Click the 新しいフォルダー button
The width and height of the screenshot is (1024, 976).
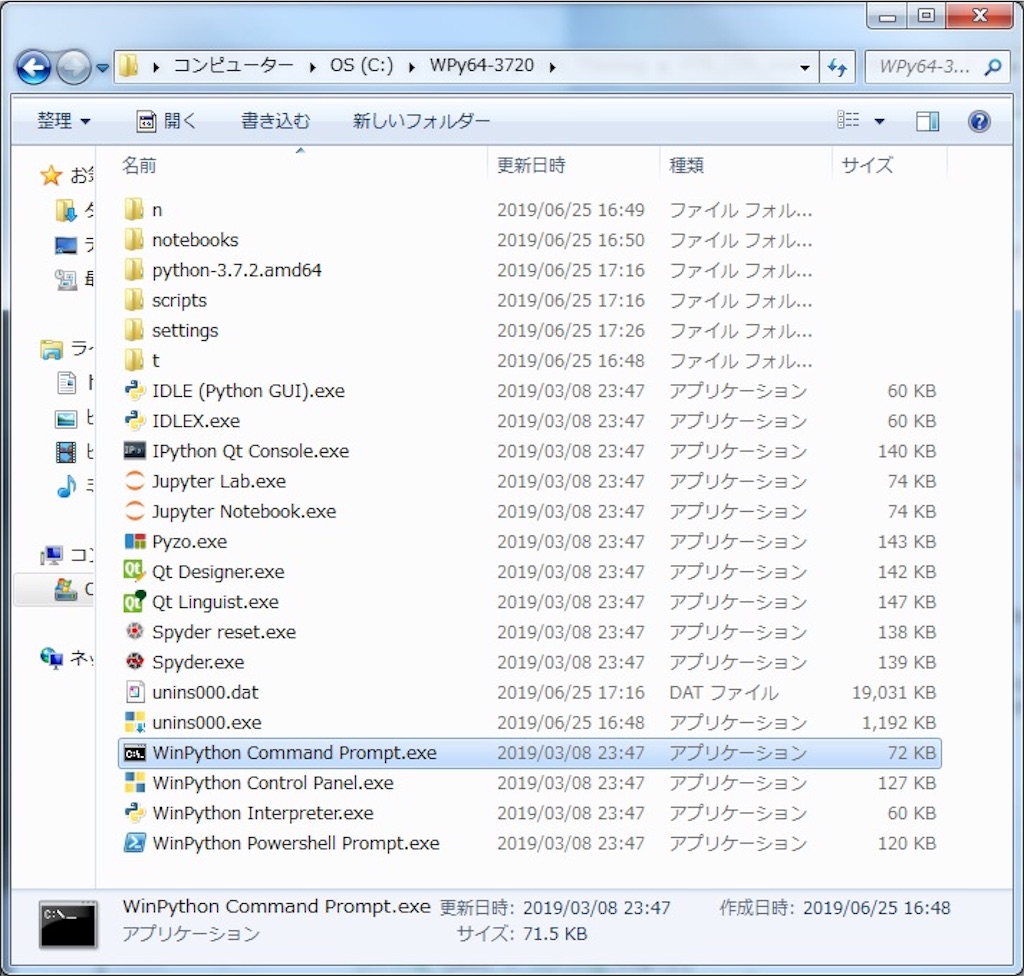point(421,121)
